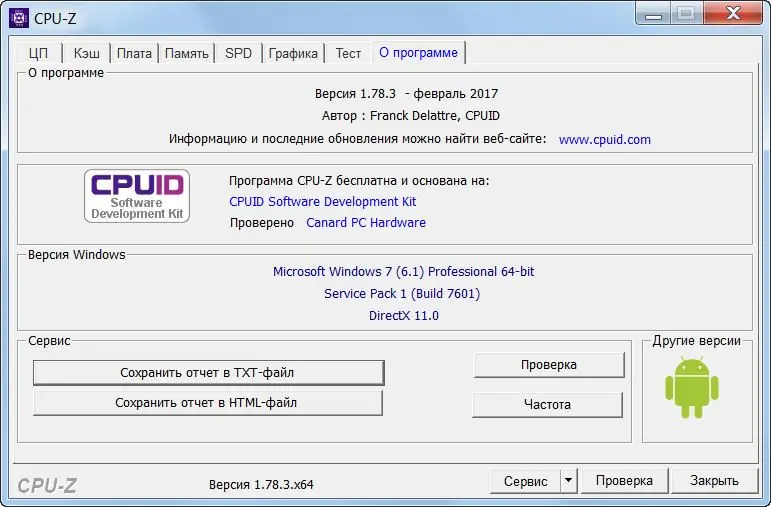Select the Графика tab

pyautogui.click(x=293, y=53)
